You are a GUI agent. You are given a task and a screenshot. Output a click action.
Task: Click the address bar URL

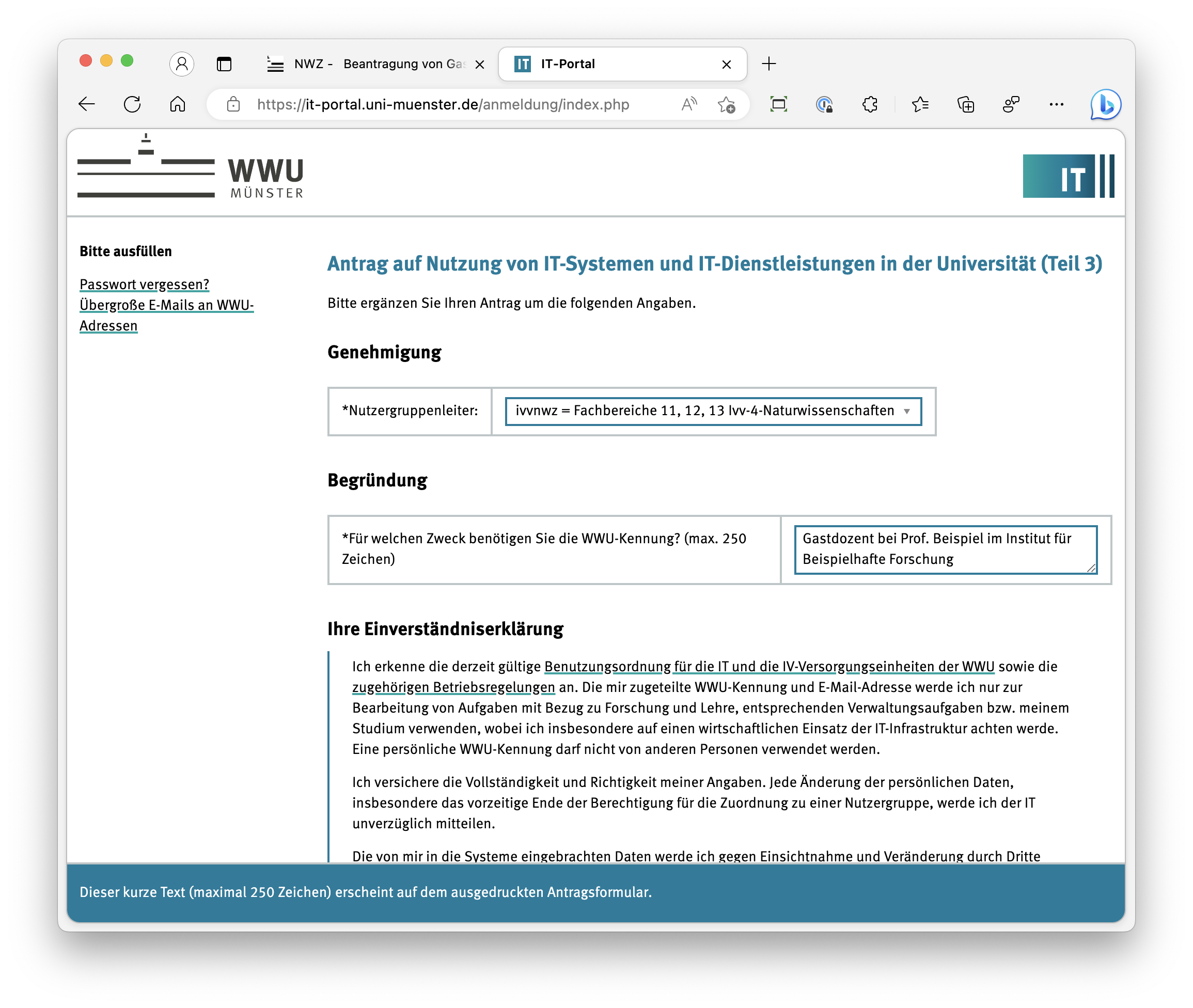443,104
